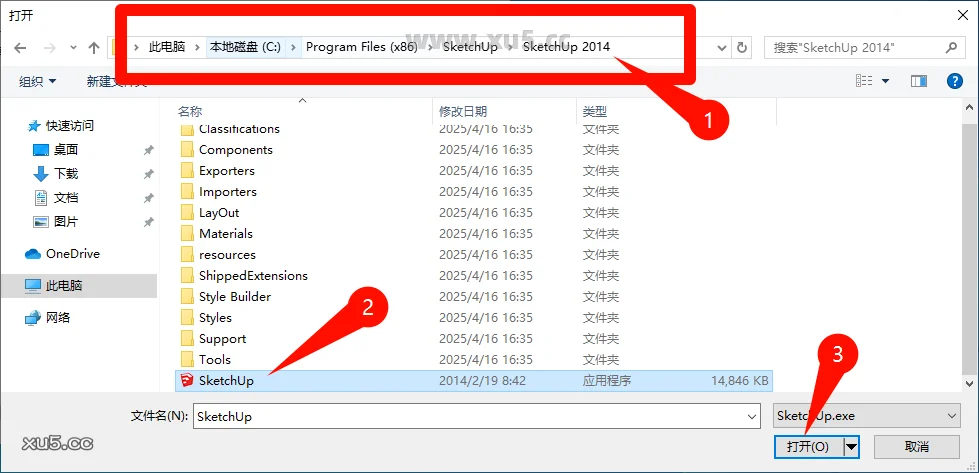
Task: Click the refresh button beside address bar
Action: 741,47
